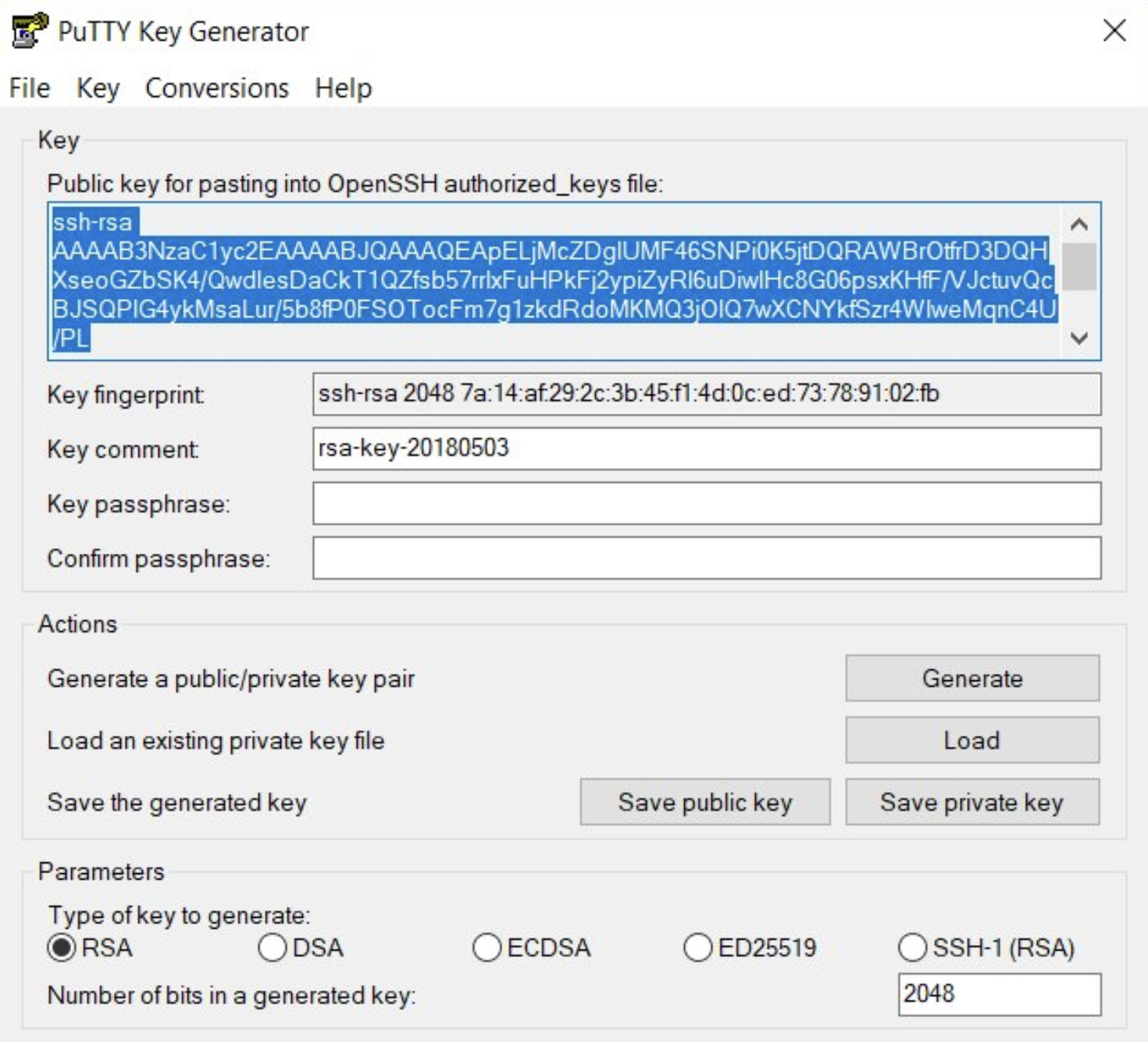Viewport: 1148px width, 1042px height.
Task: Click the Confirm passphrase field
Action: (x=707, y=558)
